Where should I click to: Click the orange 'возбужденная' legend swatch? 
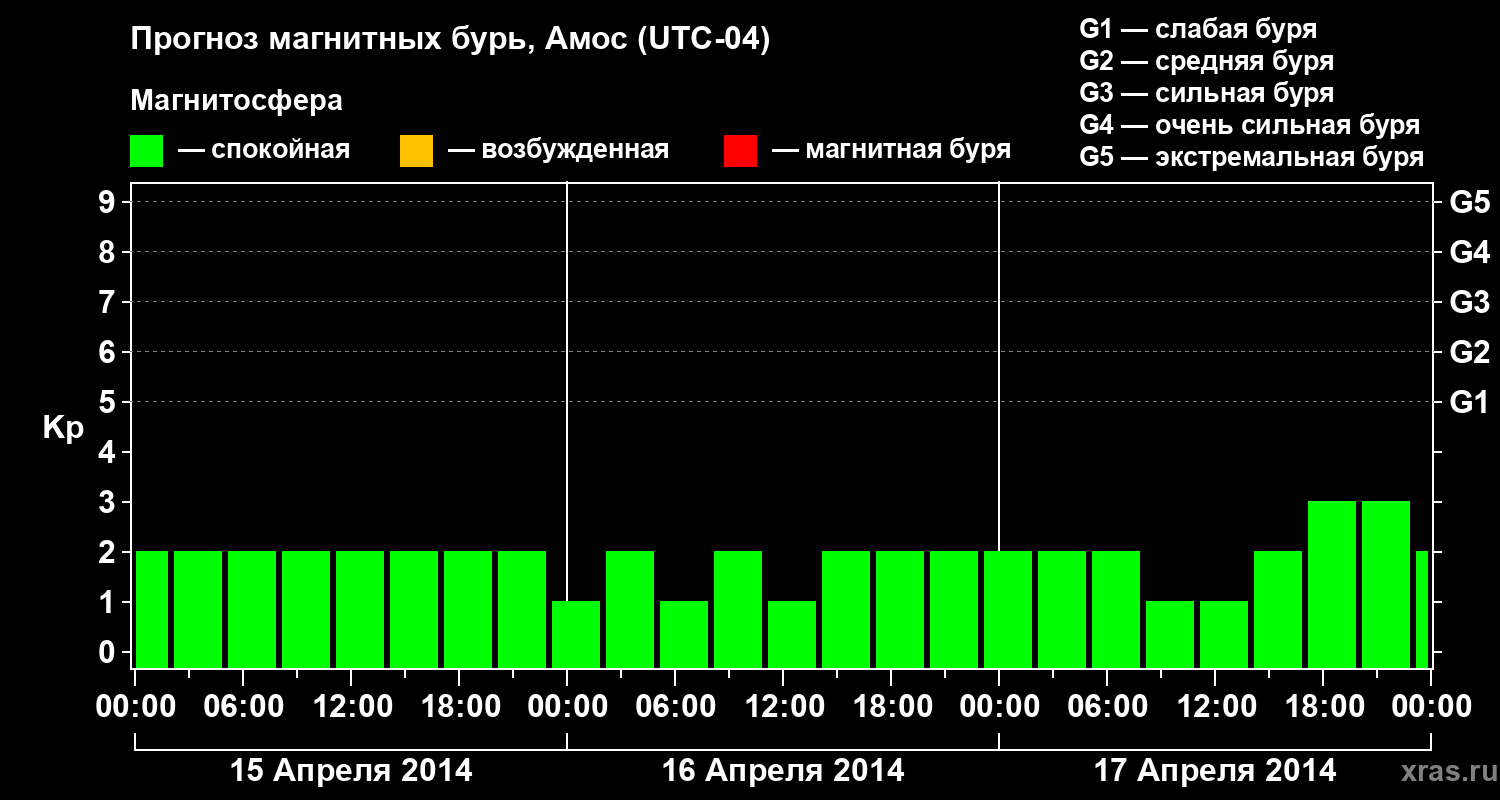[416, 151]
